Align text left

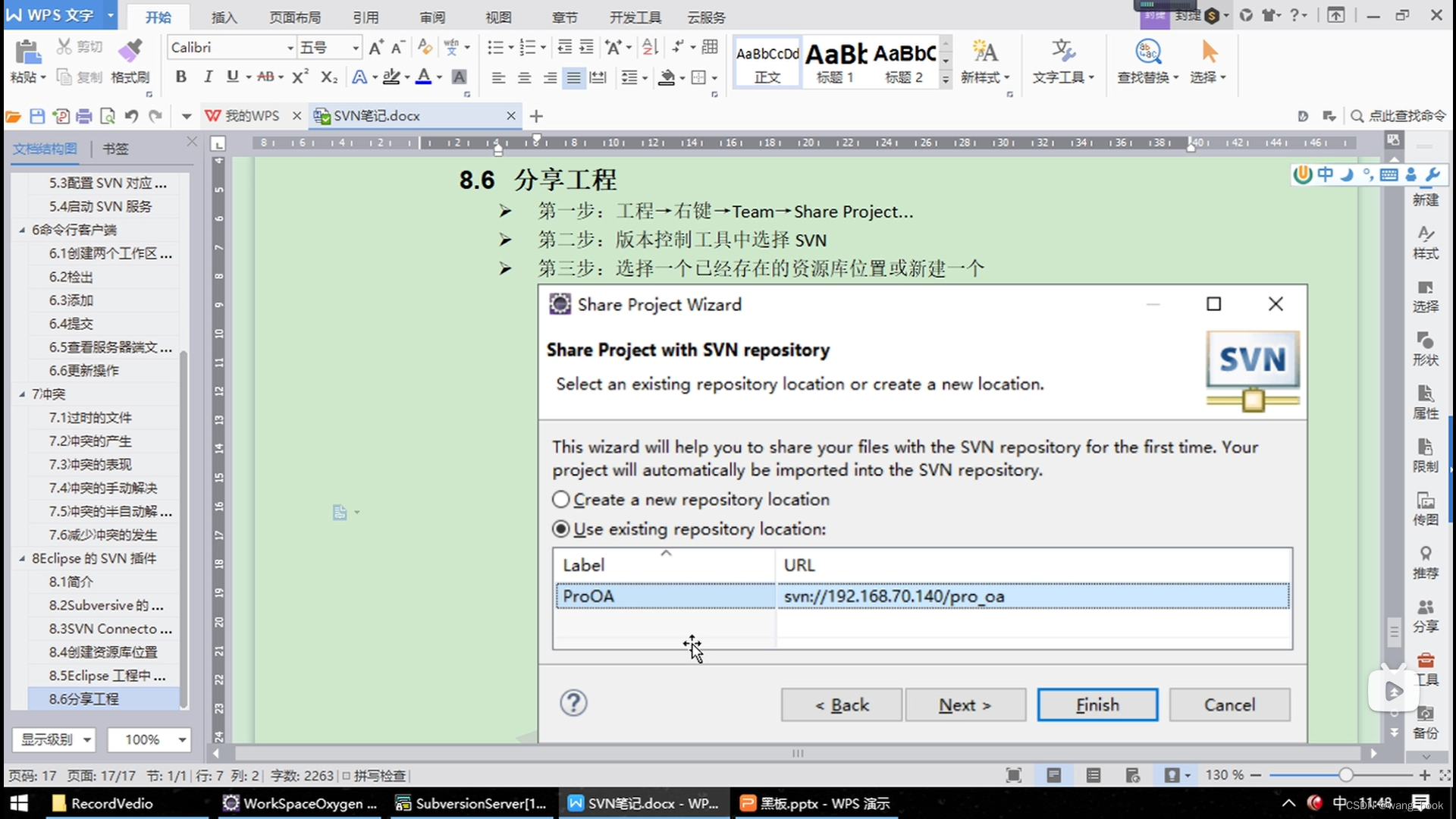tap(498, 77)
